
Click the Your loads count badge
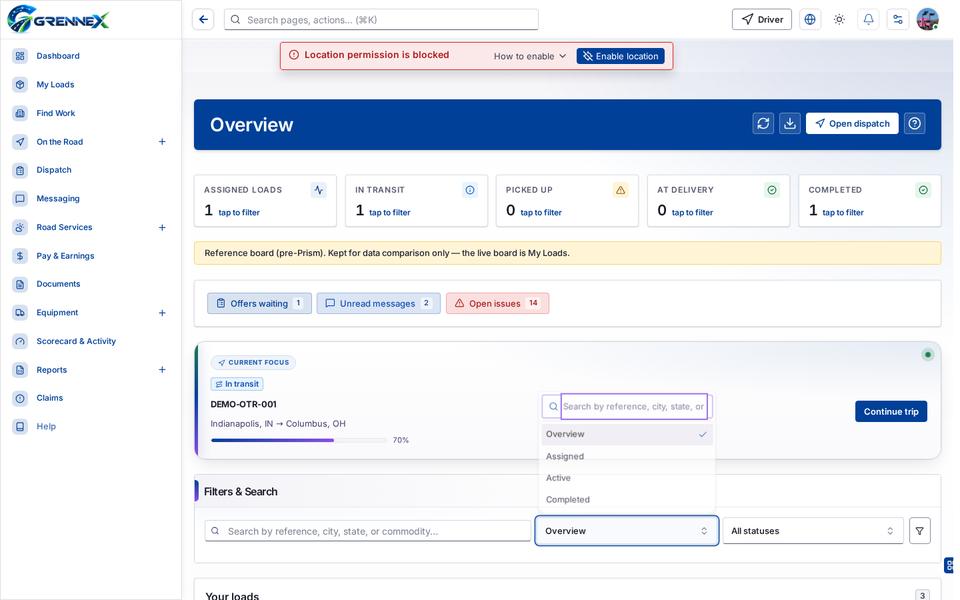pyautogui.click(x=922, y=595)
